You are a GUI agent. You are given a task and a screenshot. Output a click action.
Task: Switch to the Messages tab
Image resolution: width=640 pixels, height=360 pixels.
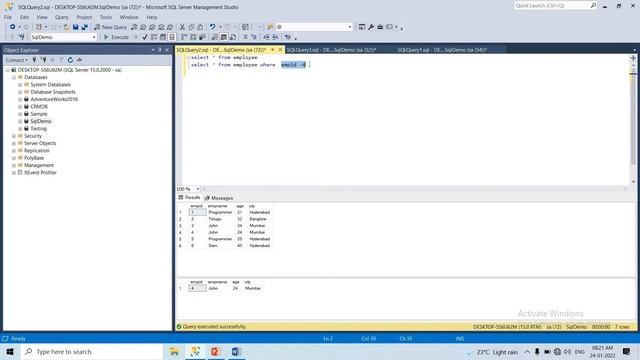(219, 198)
